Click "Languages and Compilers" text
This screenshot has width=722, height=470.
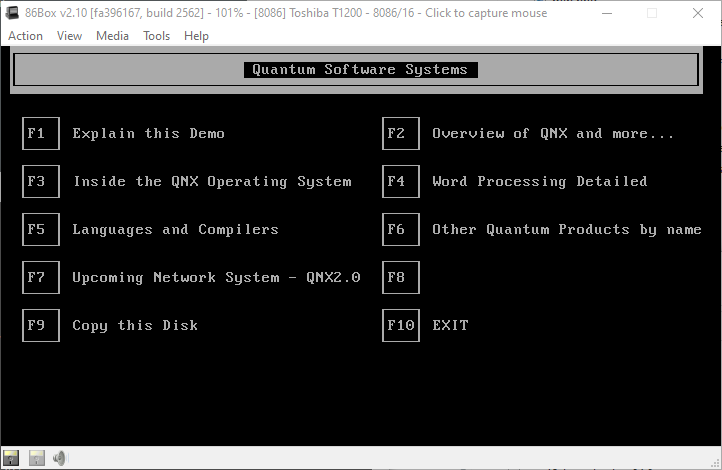tap(175, 229)
